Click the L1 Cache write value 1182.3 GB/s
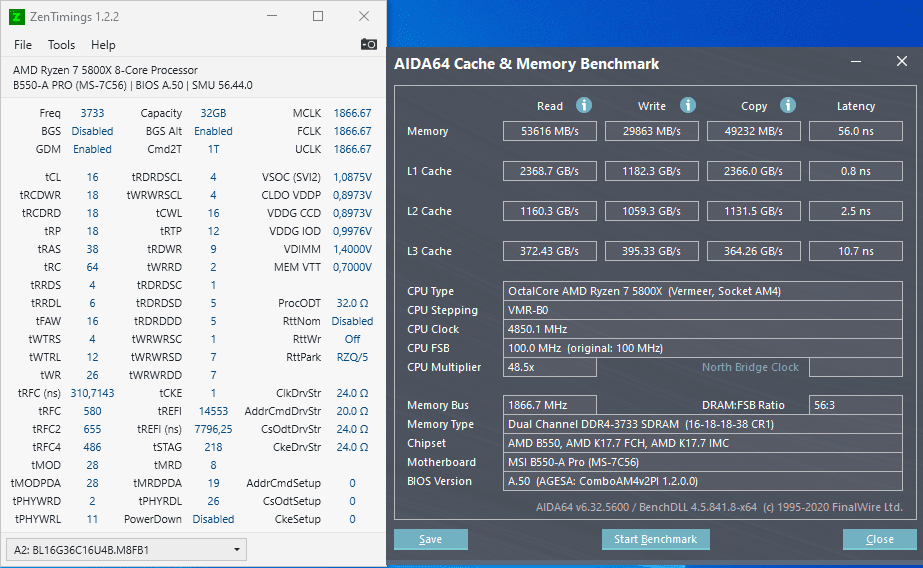Viewport: 923px width, 568px height. point(652,171)
